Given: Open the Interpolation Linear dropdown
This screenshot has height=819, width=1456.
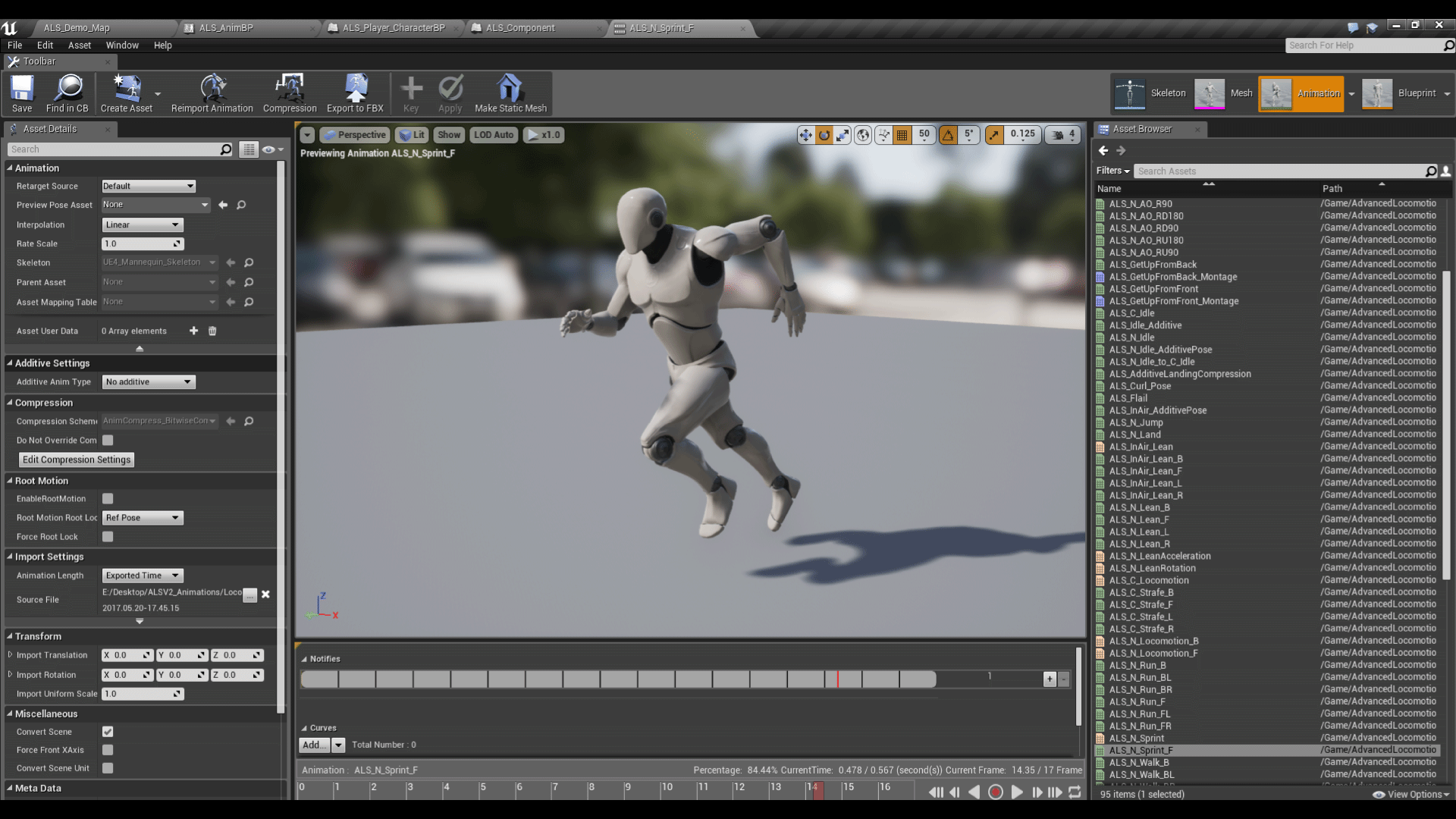Looking at the screenshot, I should (x=143, y=225).
